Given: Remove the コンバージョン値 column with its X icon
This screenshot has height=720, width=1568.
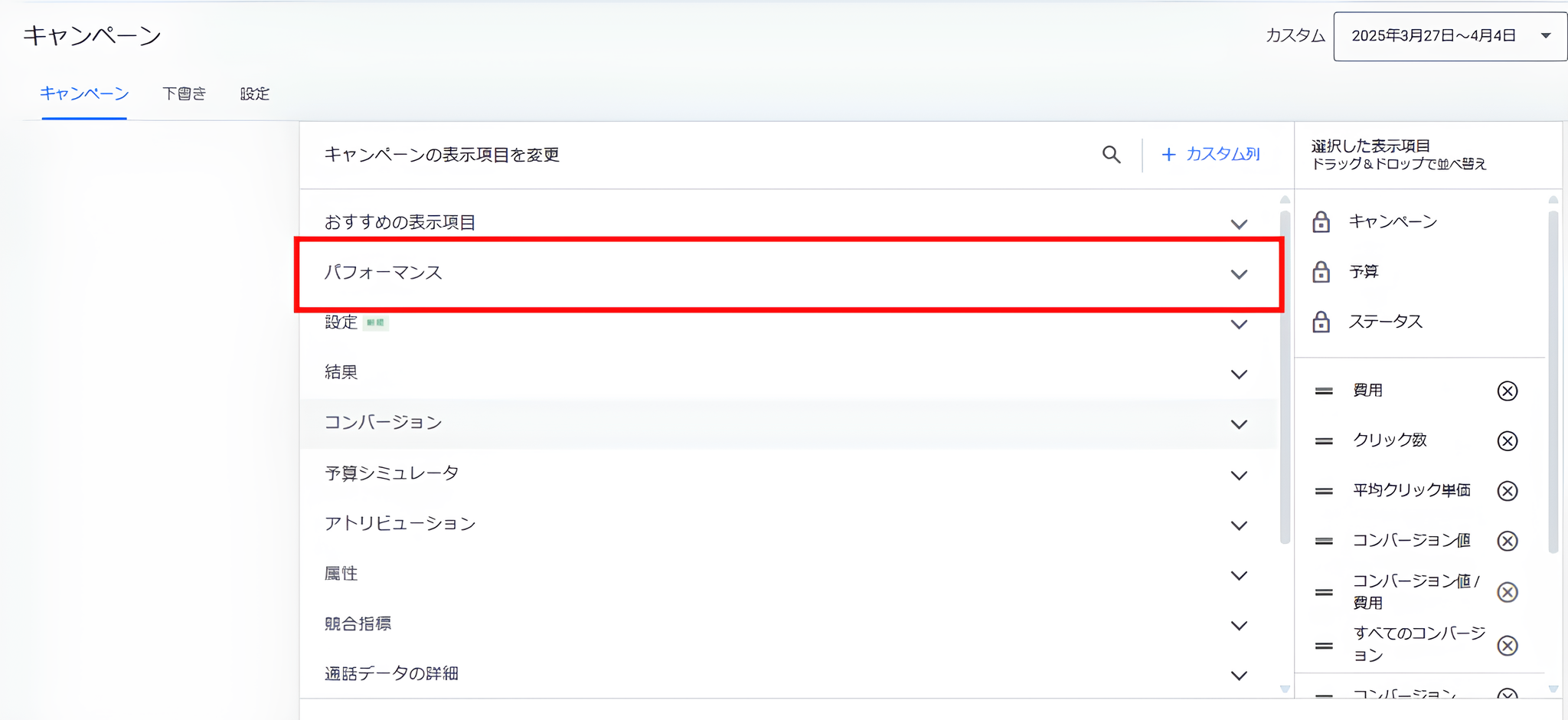Looking at the screenshot, I should click(x=1507, y=541).
